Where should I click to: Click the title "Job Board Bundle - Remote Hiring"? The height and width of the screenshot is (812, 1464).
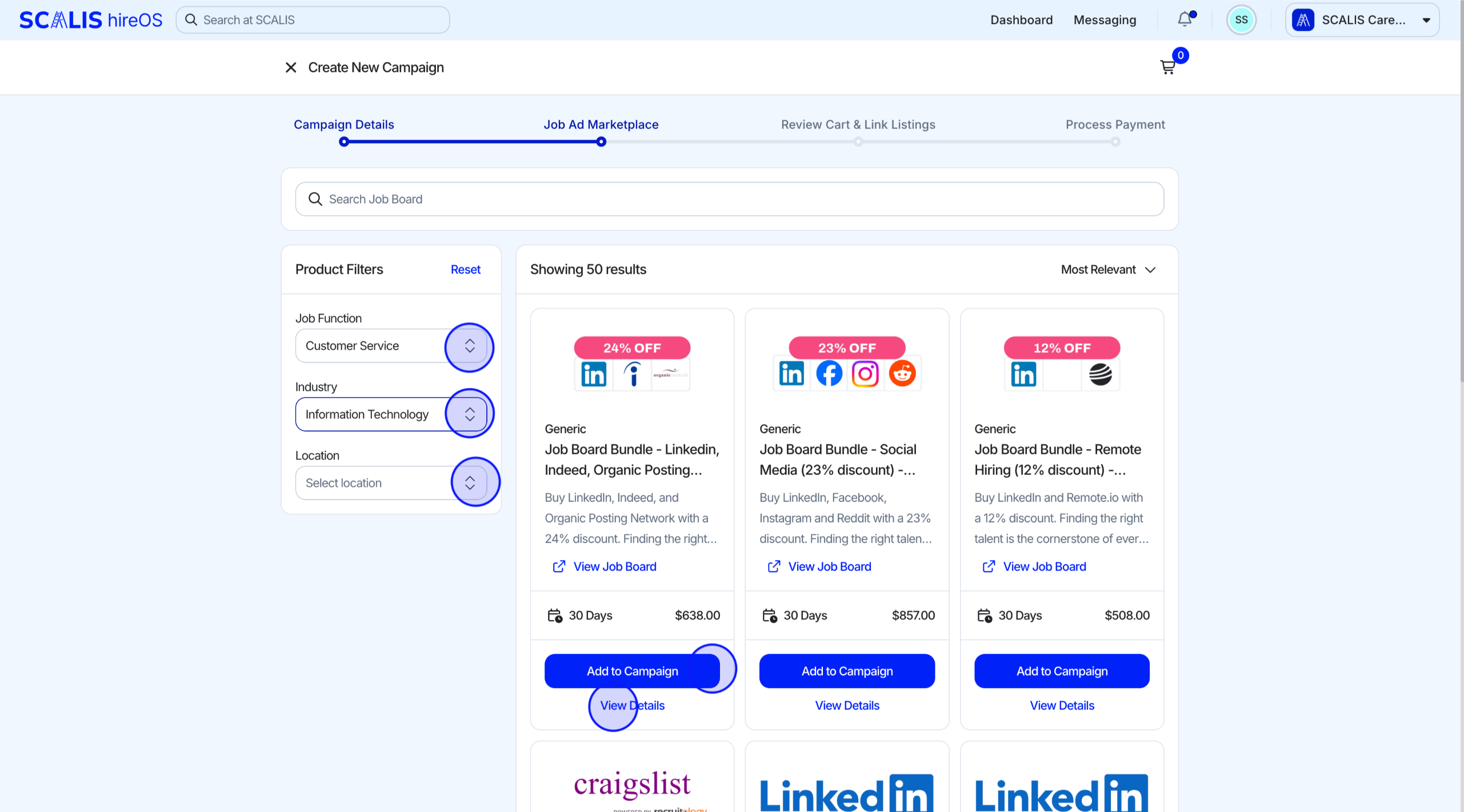pyautogui.click(x=1057, y=460)
